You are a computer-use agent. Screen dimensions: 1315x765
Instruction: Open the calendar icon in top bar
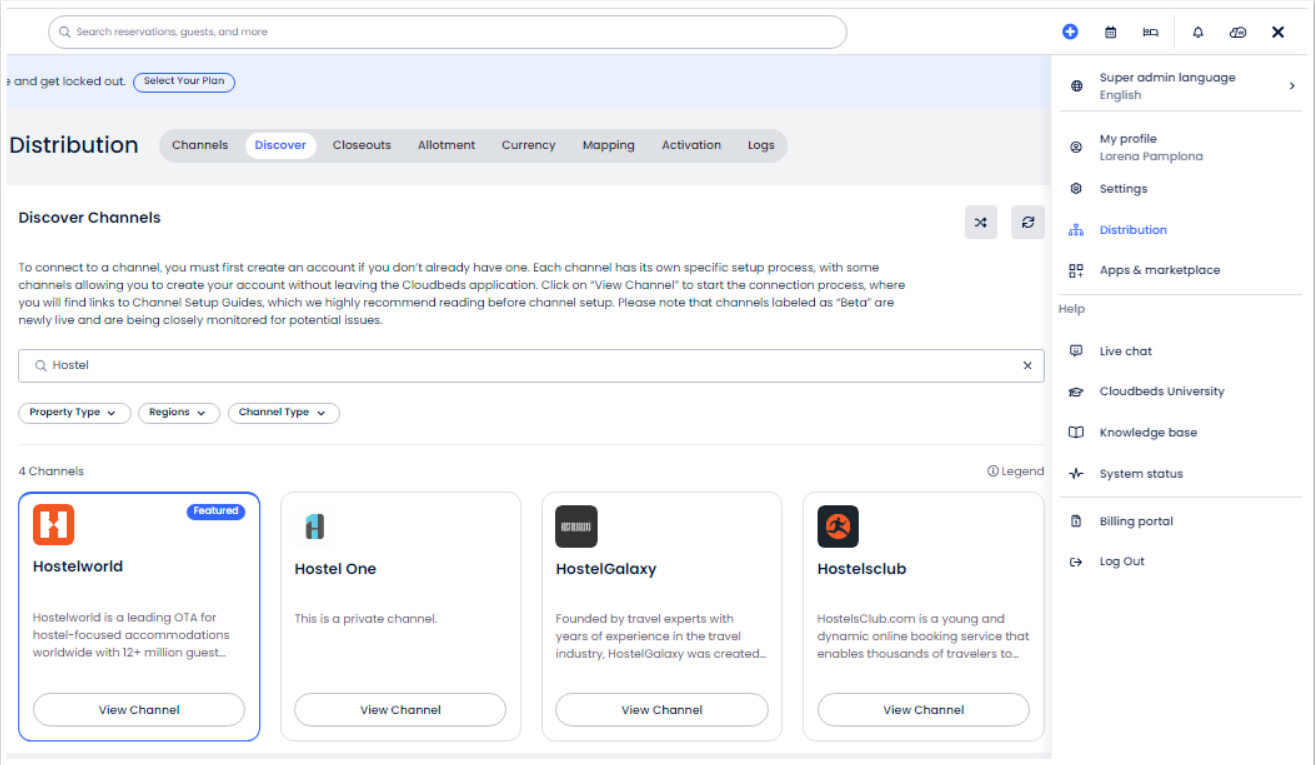pos(1110,32)
